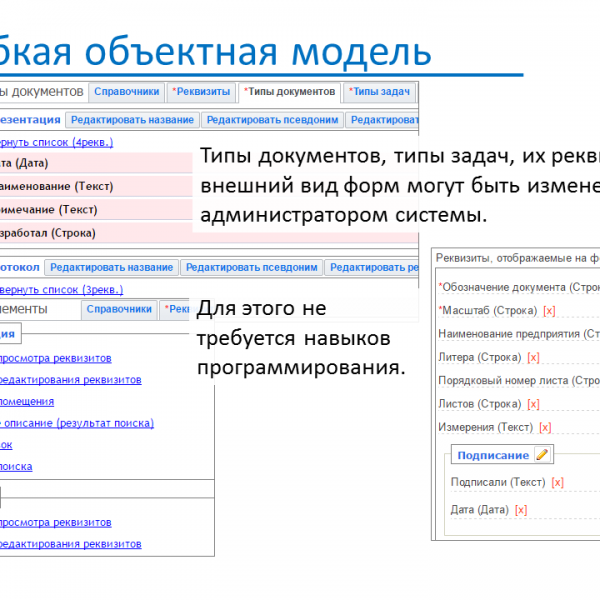Click the link ending in поиска
Viewport: 600px width, 600px height.
16,466
